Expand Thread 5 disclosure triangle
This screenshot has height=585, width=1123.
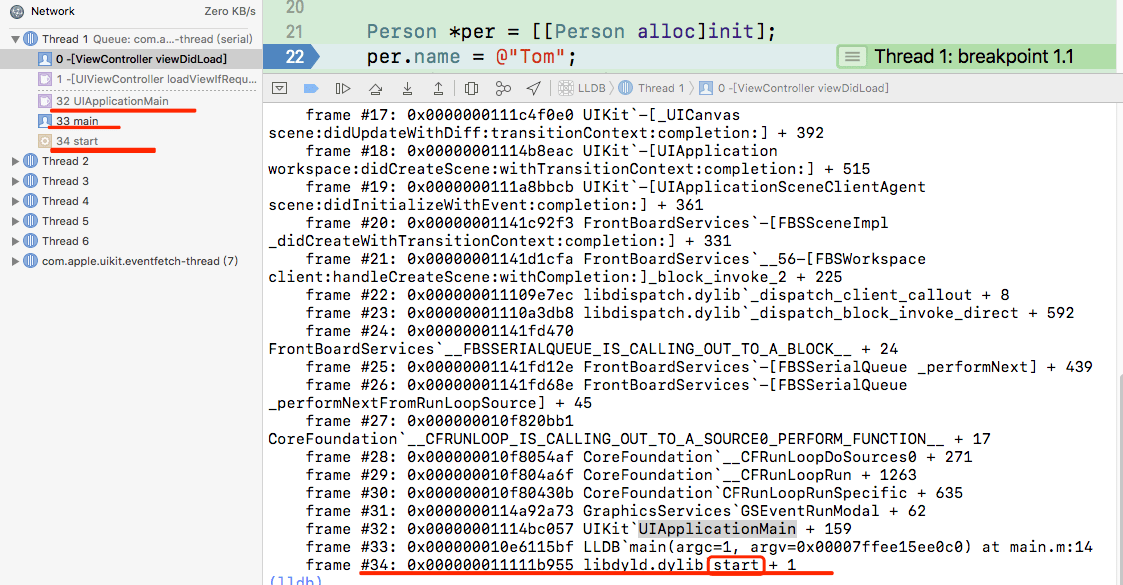(x=15, y=221)
